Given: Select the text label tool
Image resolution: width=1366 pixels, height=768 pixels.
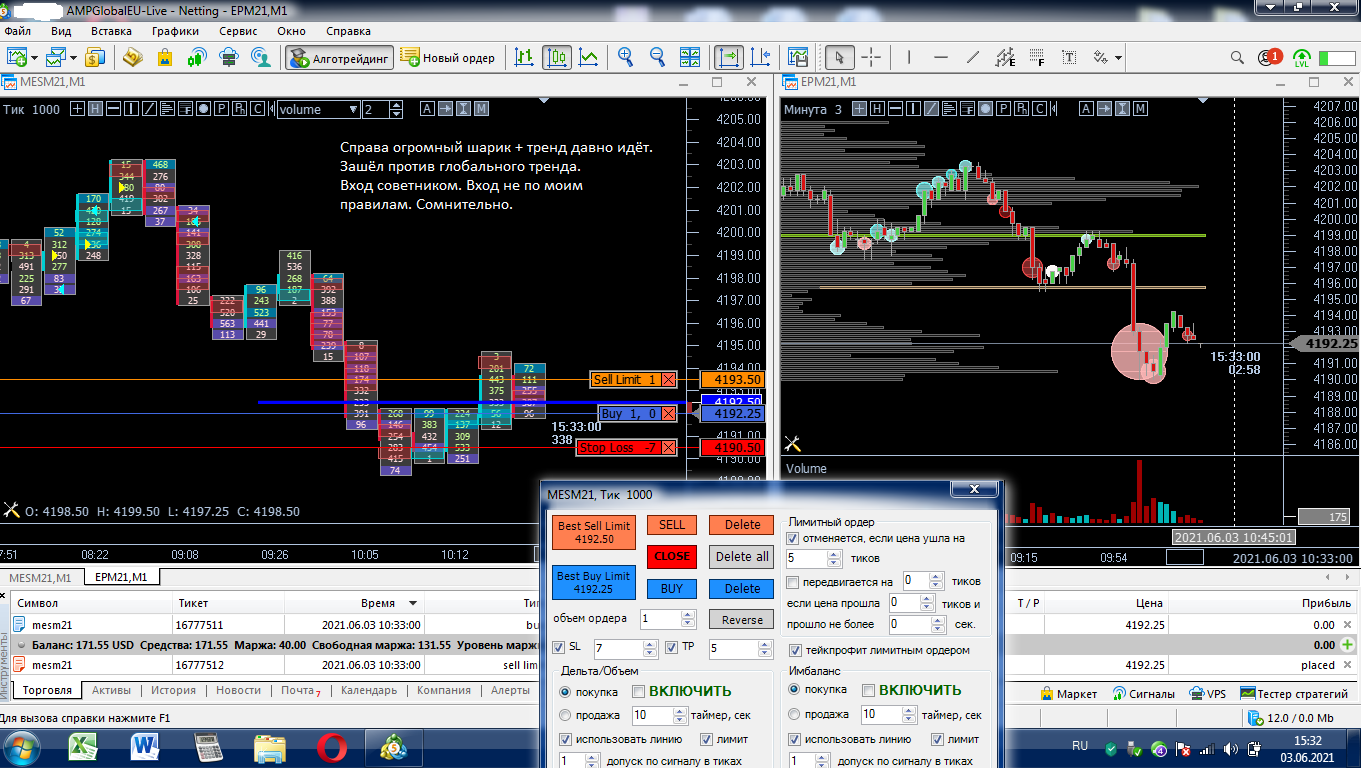Looking at the screenshot, I should click(x=1070, y=57).
